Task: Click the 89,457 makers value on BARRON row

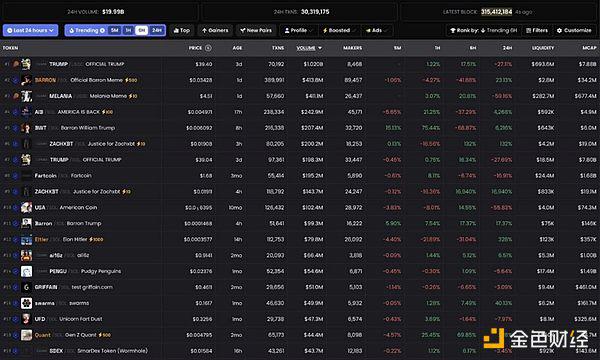Action: [353, 80]
